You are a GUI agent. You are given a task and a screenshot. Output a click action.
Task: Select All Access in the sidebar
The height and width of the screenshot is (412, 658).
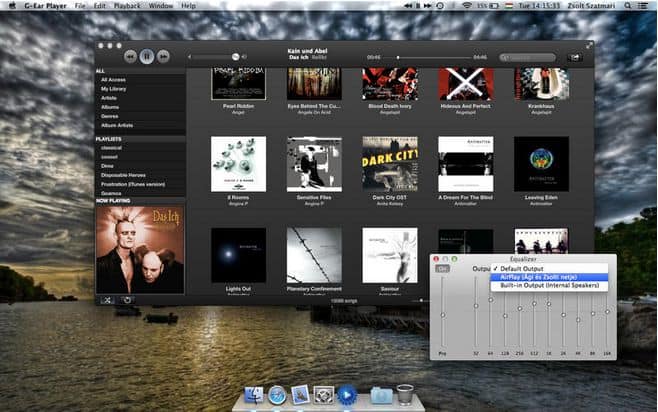[x=113, y=80]
